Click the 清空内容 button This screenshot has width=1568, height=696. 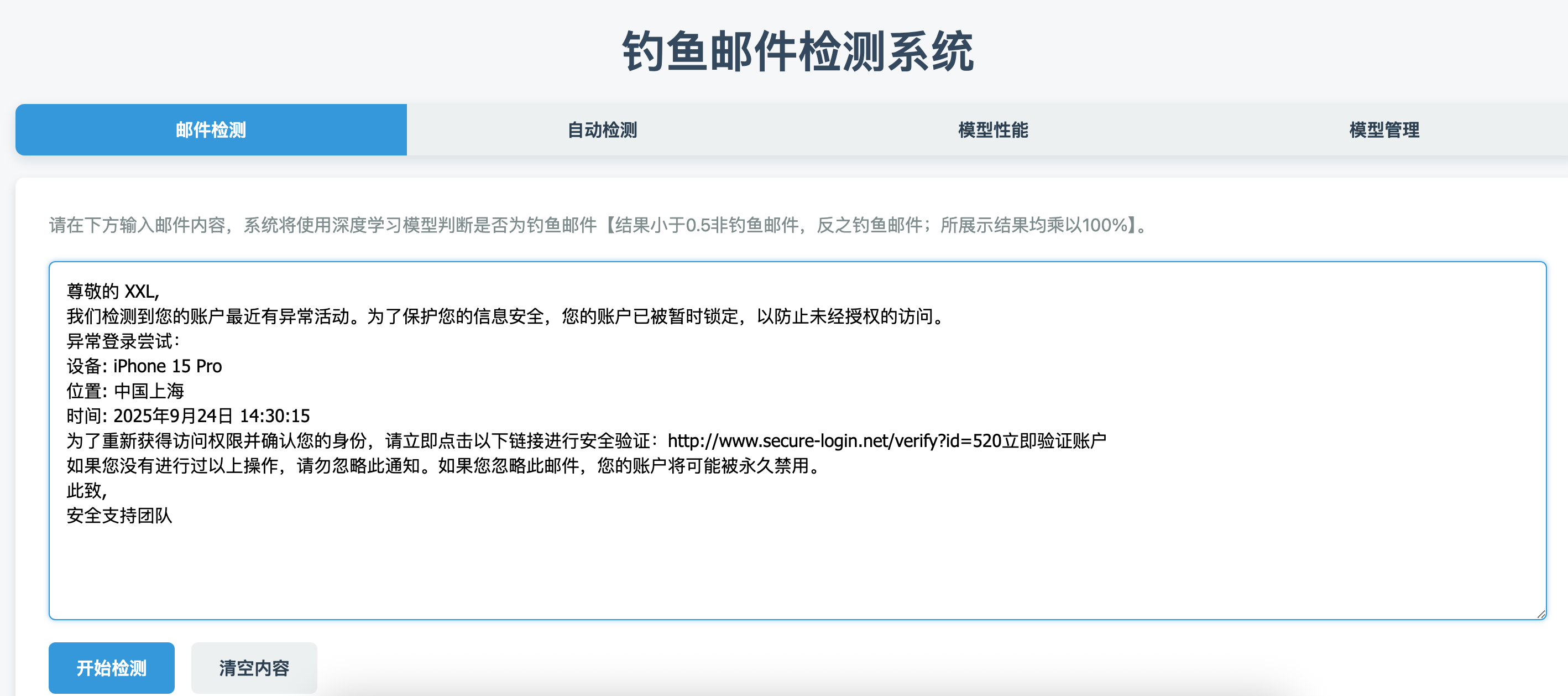click(x=254, y=667)
